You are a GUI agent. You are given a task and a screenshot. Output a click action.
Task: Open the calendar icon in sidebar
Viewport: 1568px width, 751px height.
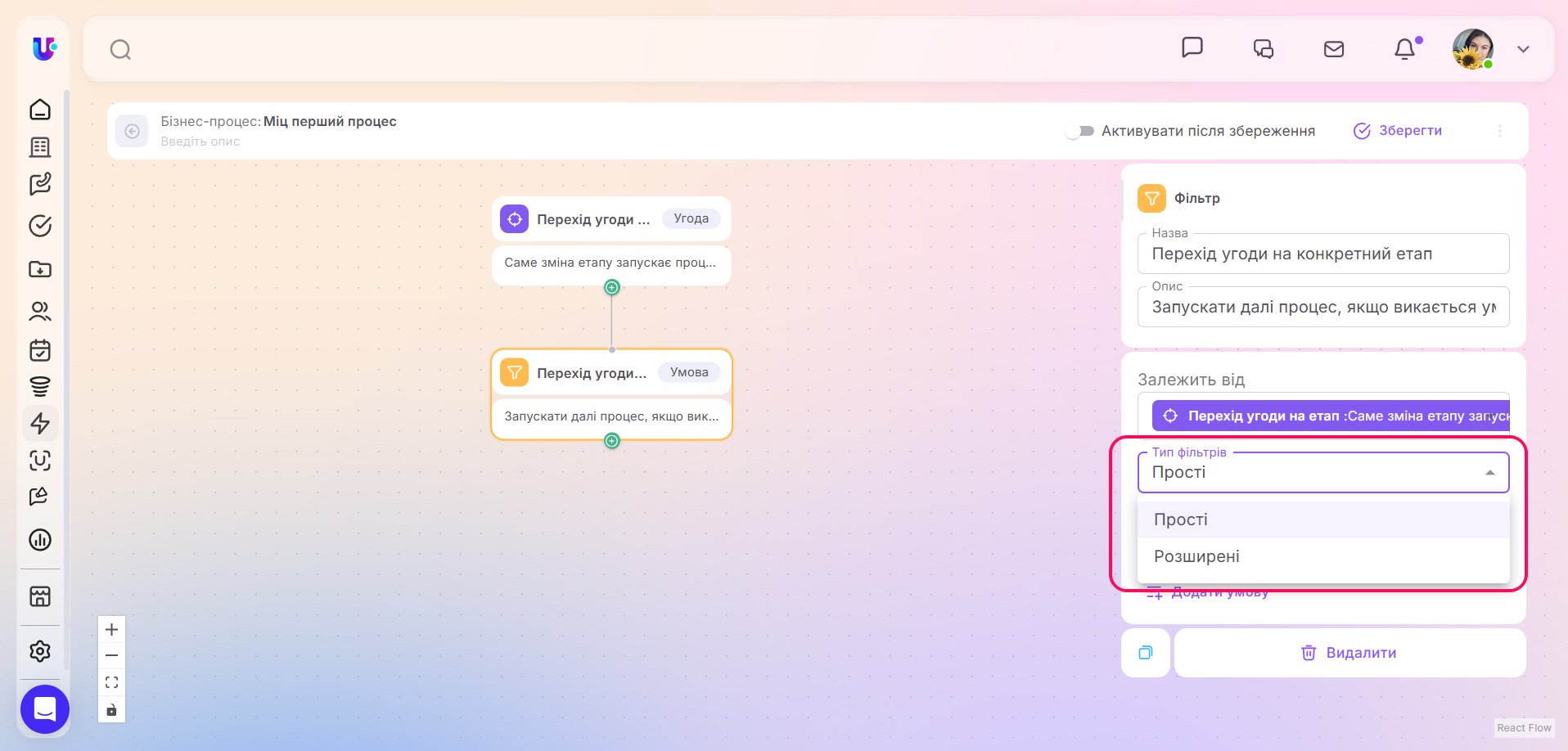40,350
